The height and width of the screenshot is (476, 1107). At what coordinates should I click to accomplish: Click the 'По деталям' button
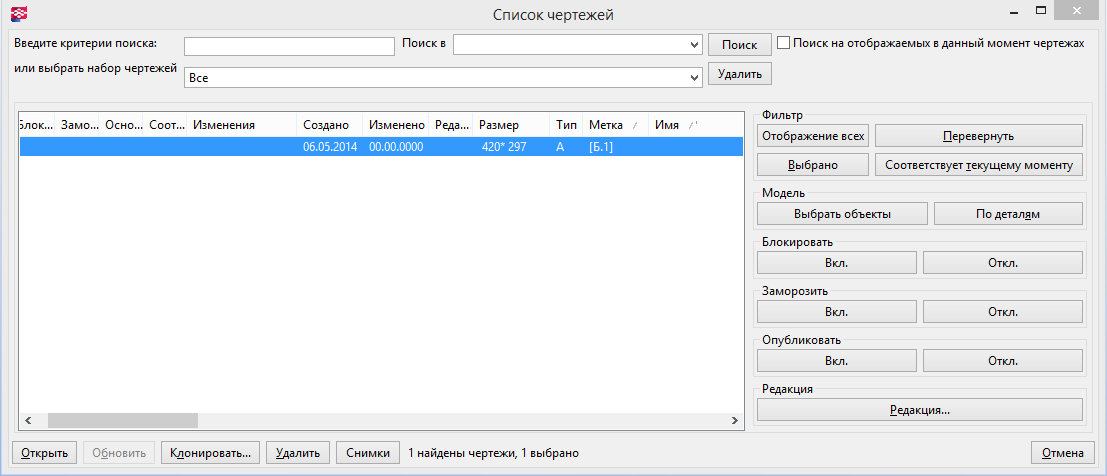coord(1008,214)
